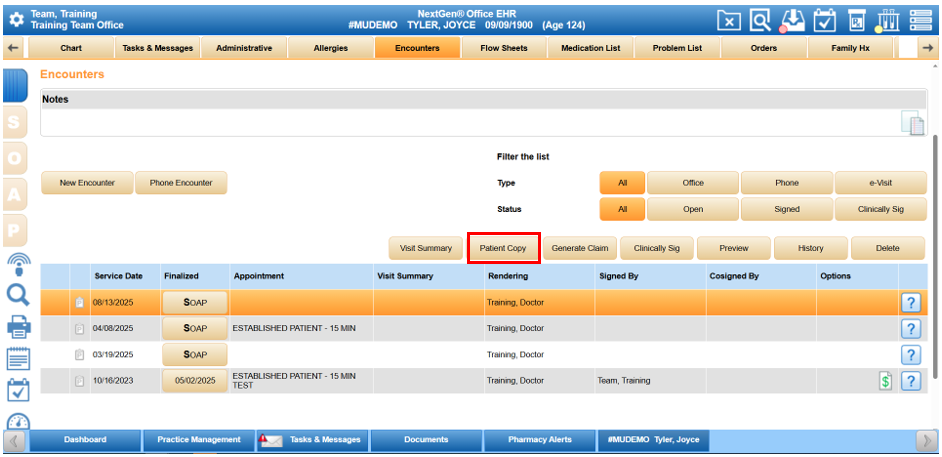
Task: Open the lab test tubes icon
Action: click(x=889, y=19)
